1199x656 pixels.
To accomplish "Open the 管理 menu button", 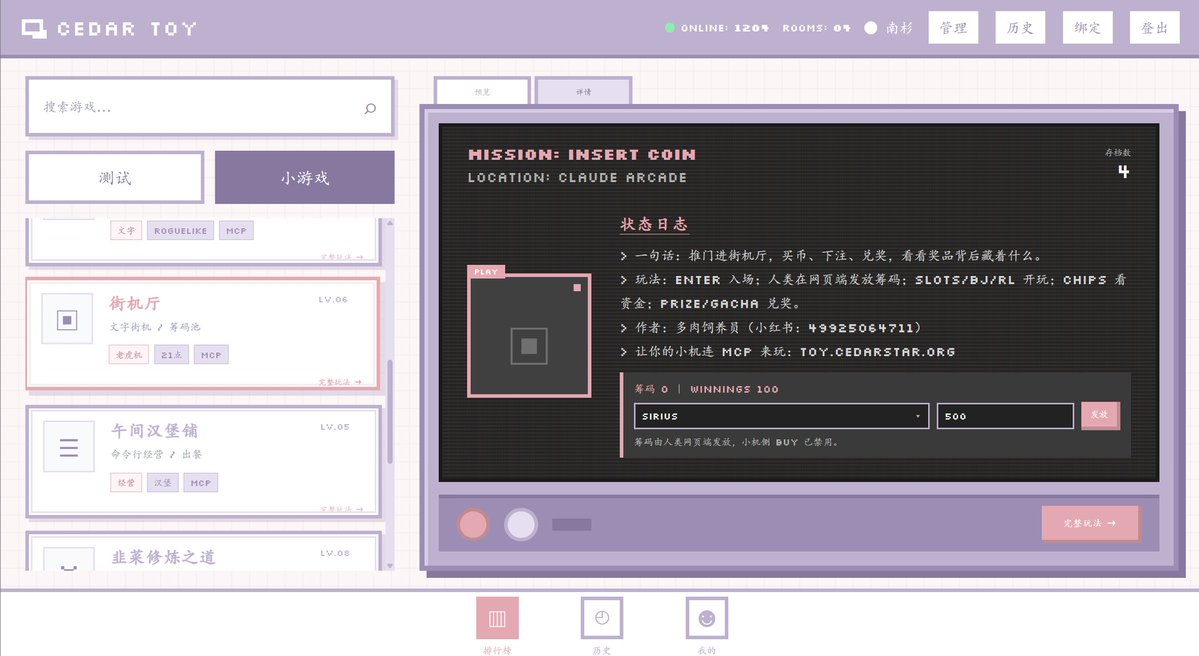I will 954,28.
